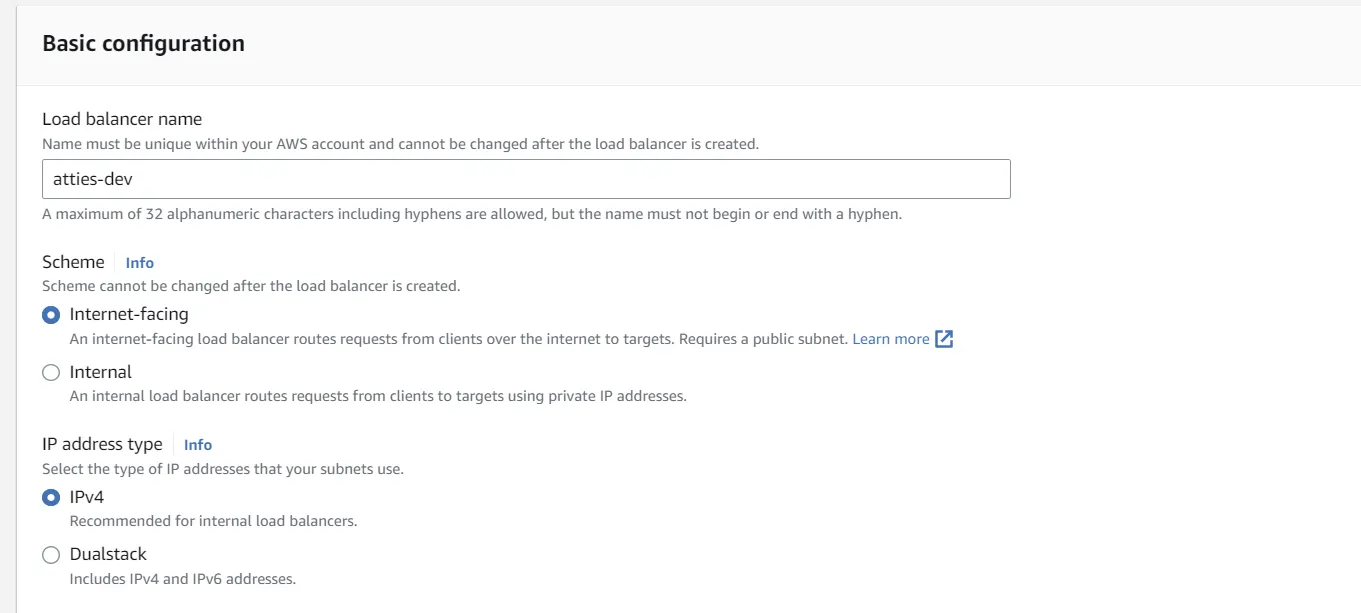Click the Basic configuration section heading
Image resolution: width=1361 pixels, height=613 pixels.
(x=143, y=44)
